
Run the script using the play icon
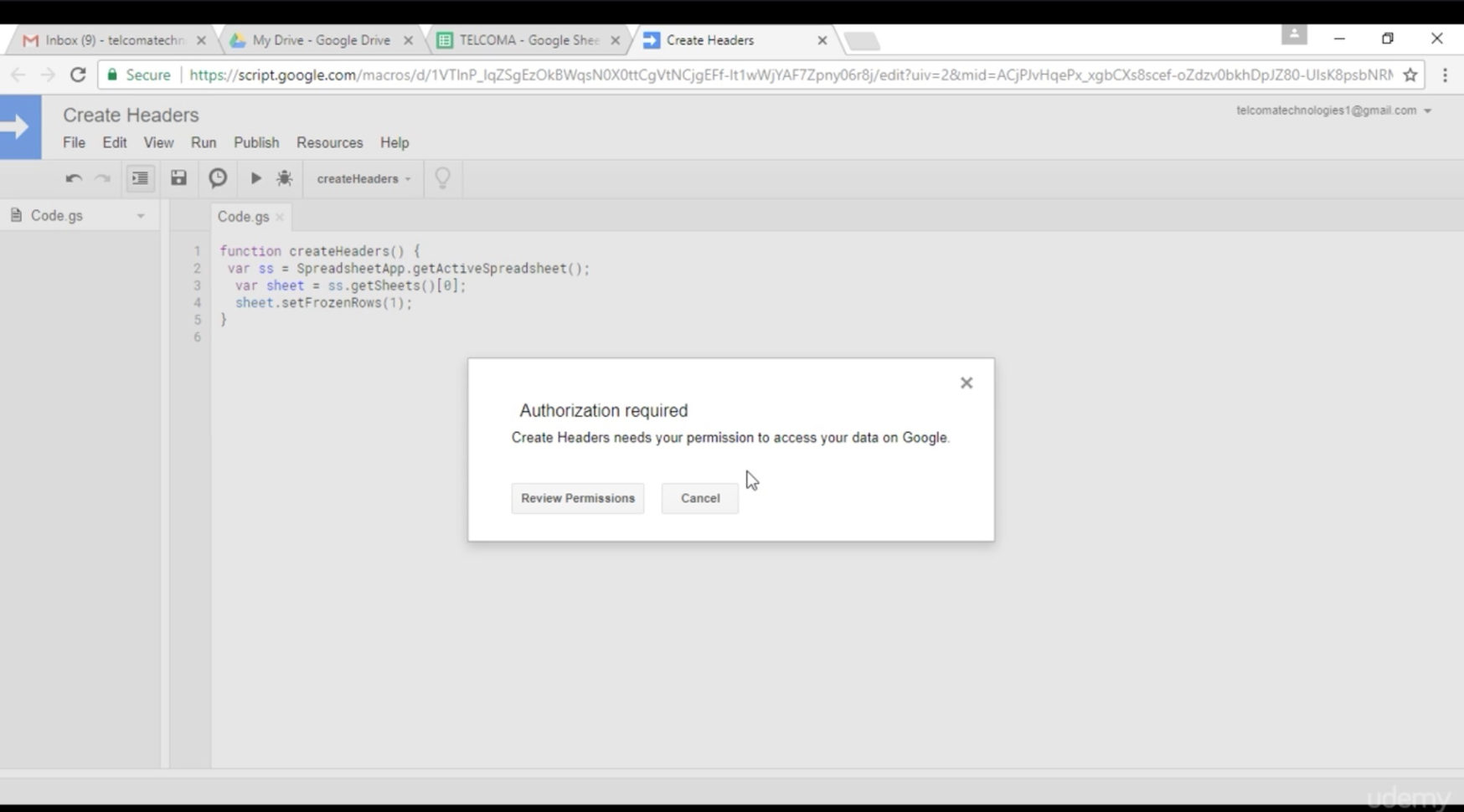(x=255, y=178)
